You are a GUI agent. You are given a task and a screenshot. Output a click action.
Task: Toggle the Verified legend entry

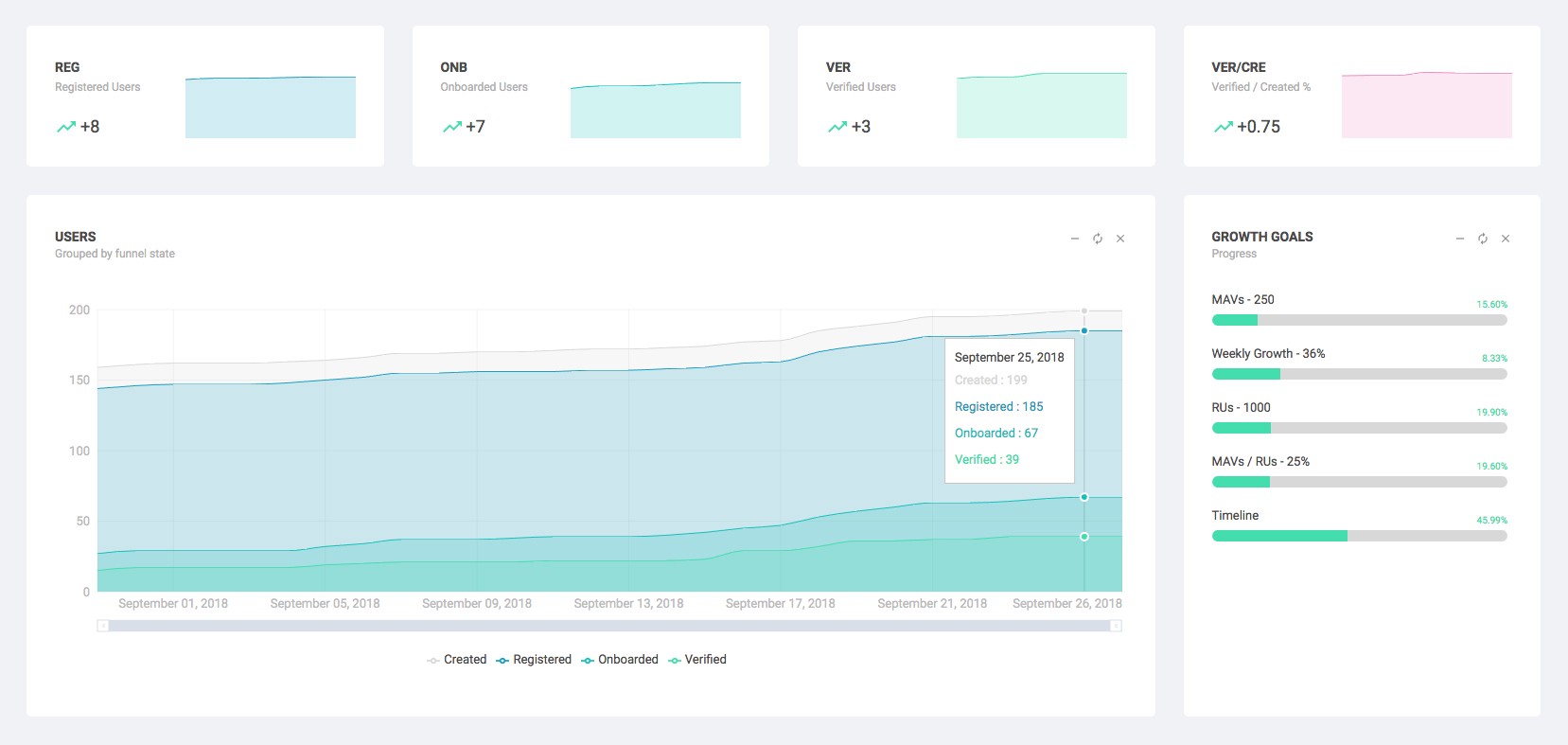697,660
